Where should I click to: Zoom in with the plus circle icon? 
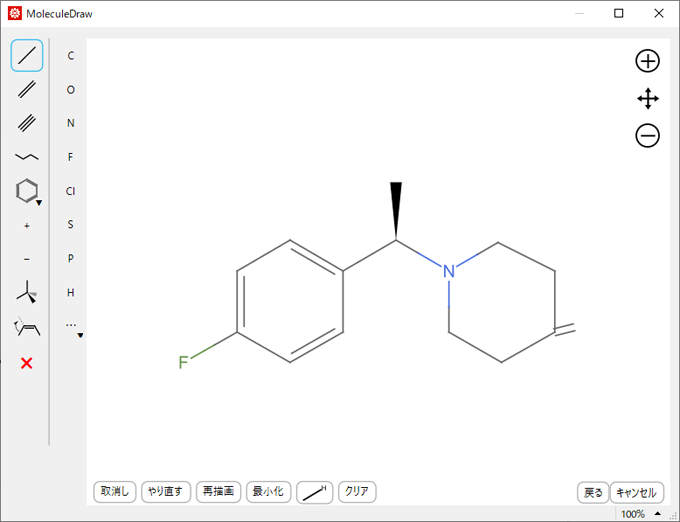click(647, 61)
